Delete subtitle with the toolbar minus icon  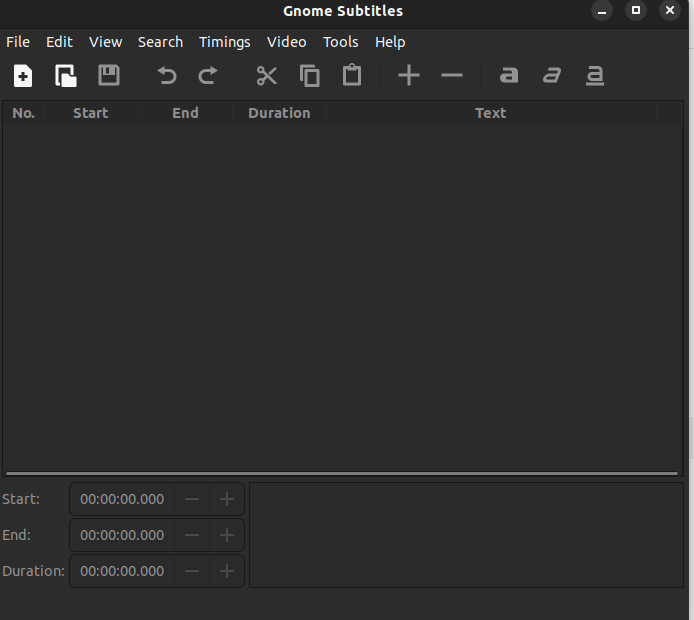click(452, 76)
